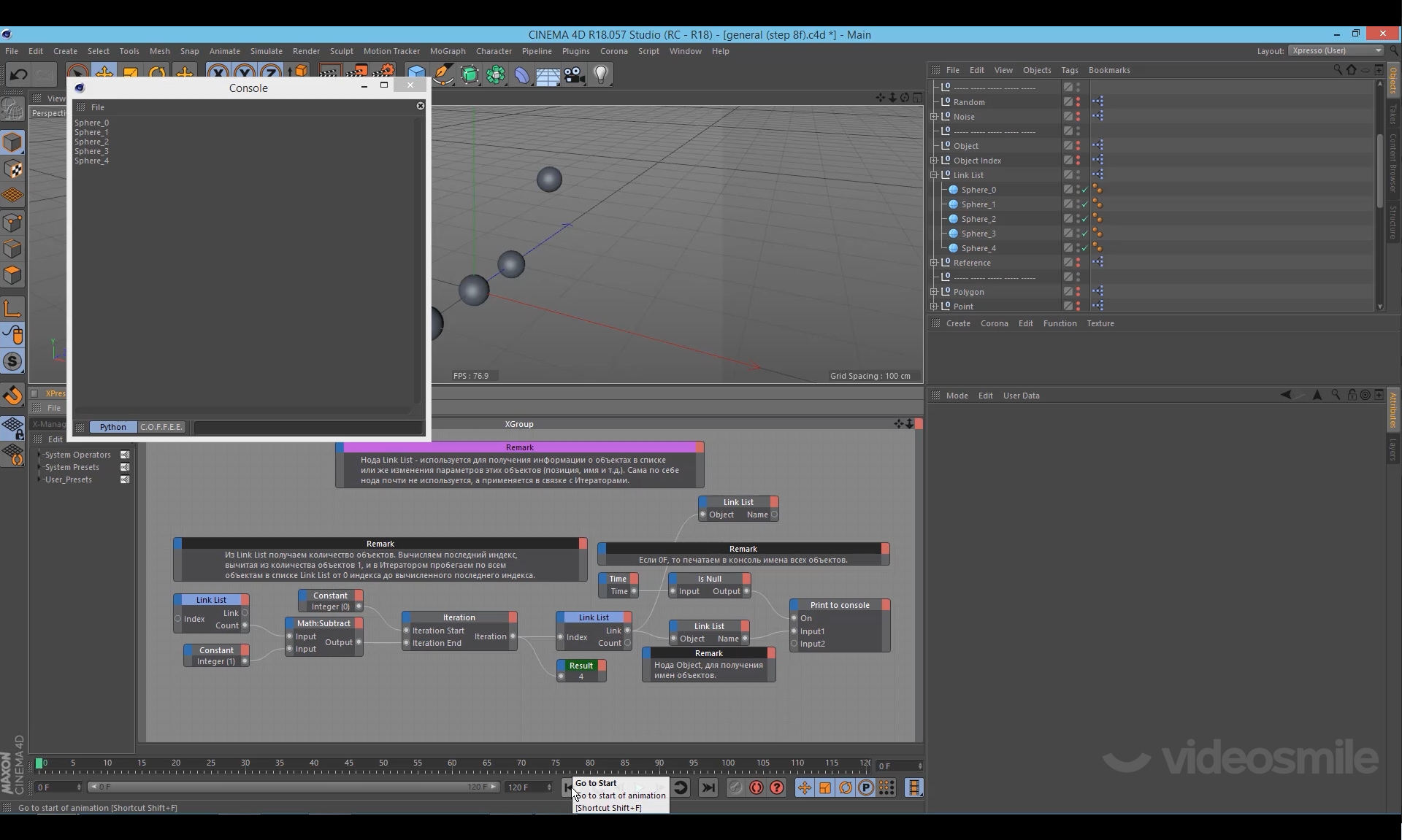Toggle Sphere_0 green checkmark
Screen dimensions: 1402x840
click(x=1085, y=190)
